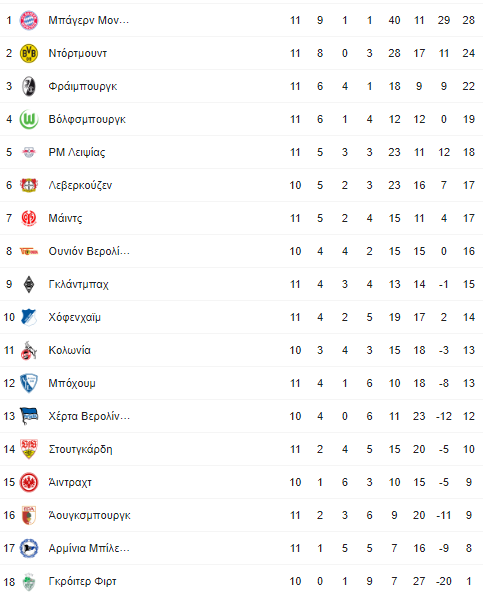Click the Köln goat crest icon

point(29,350)
